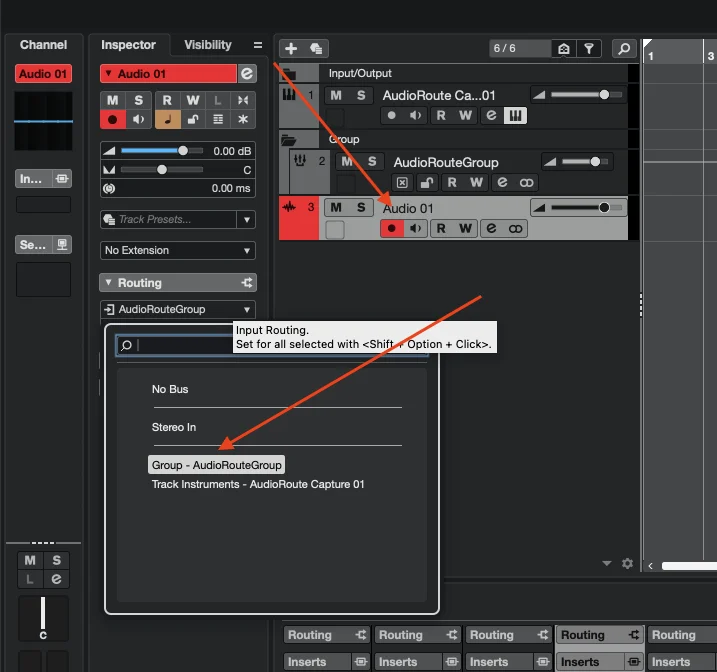
Task: Open channel settings e on Audio 01 track
Action: 491,229
